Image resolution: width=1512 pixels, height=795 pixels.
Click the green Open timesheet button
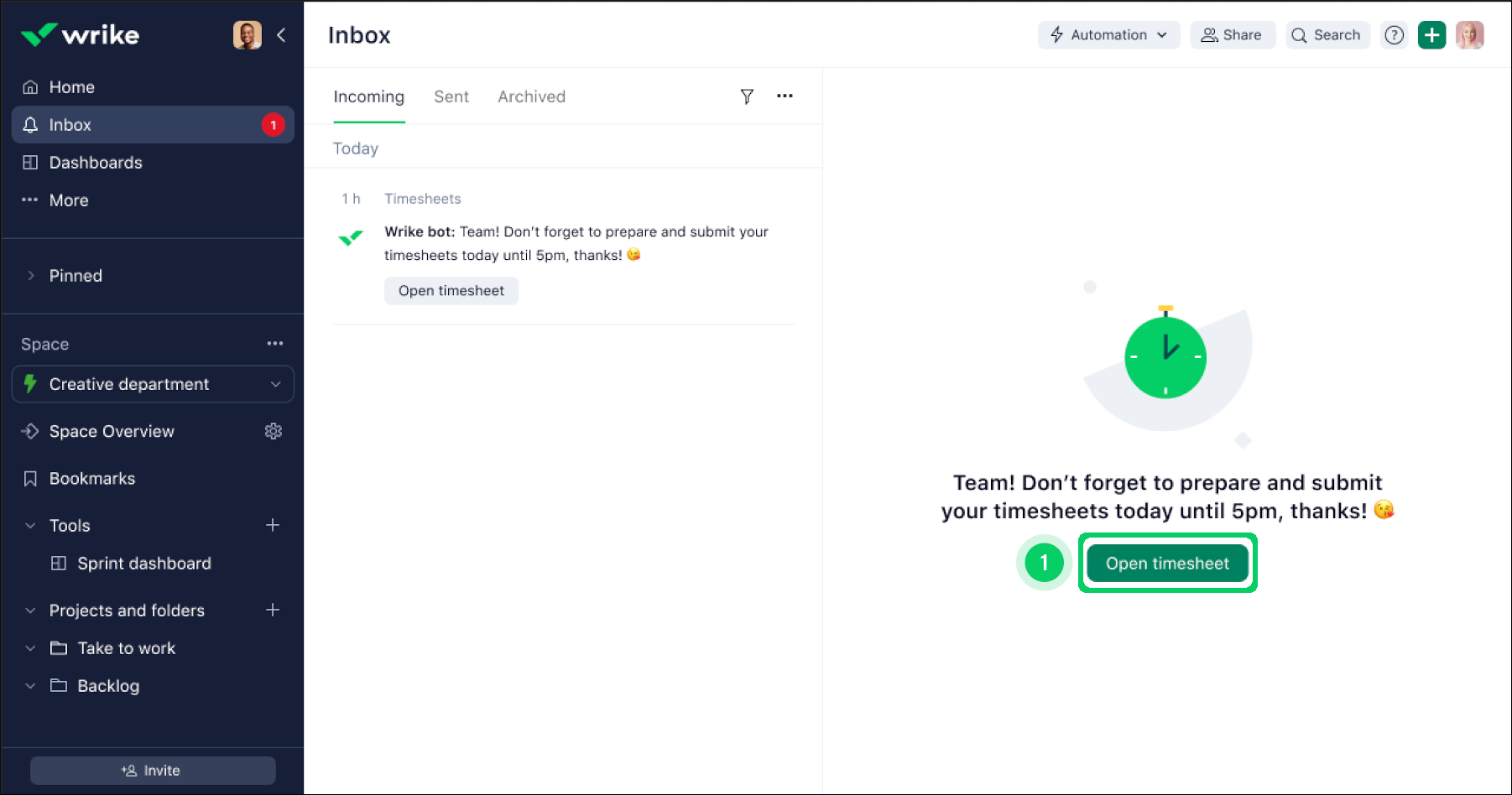[1167, 564]
